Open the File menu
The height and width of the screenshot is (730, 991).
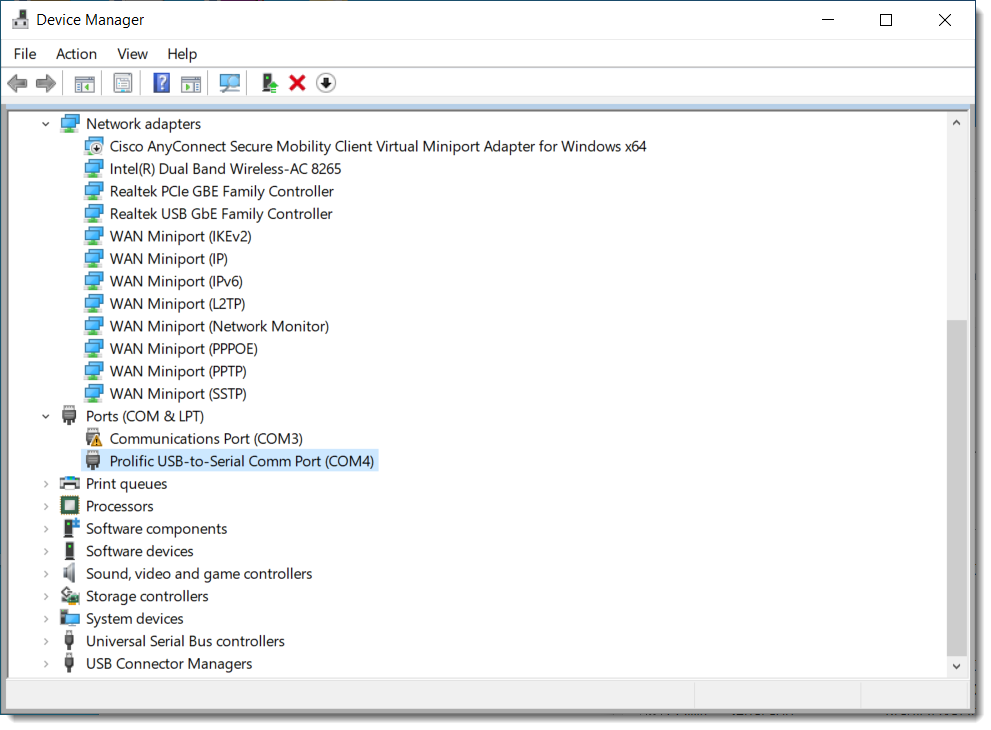[25, 54]
